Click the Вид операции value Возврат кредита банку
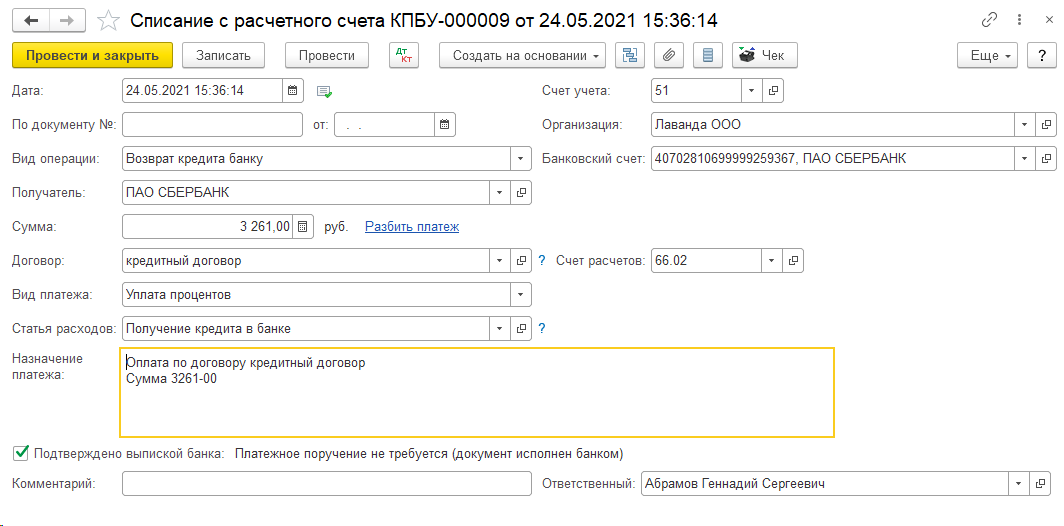Screen dimensions: 1064x526 [x=194, y=159]
